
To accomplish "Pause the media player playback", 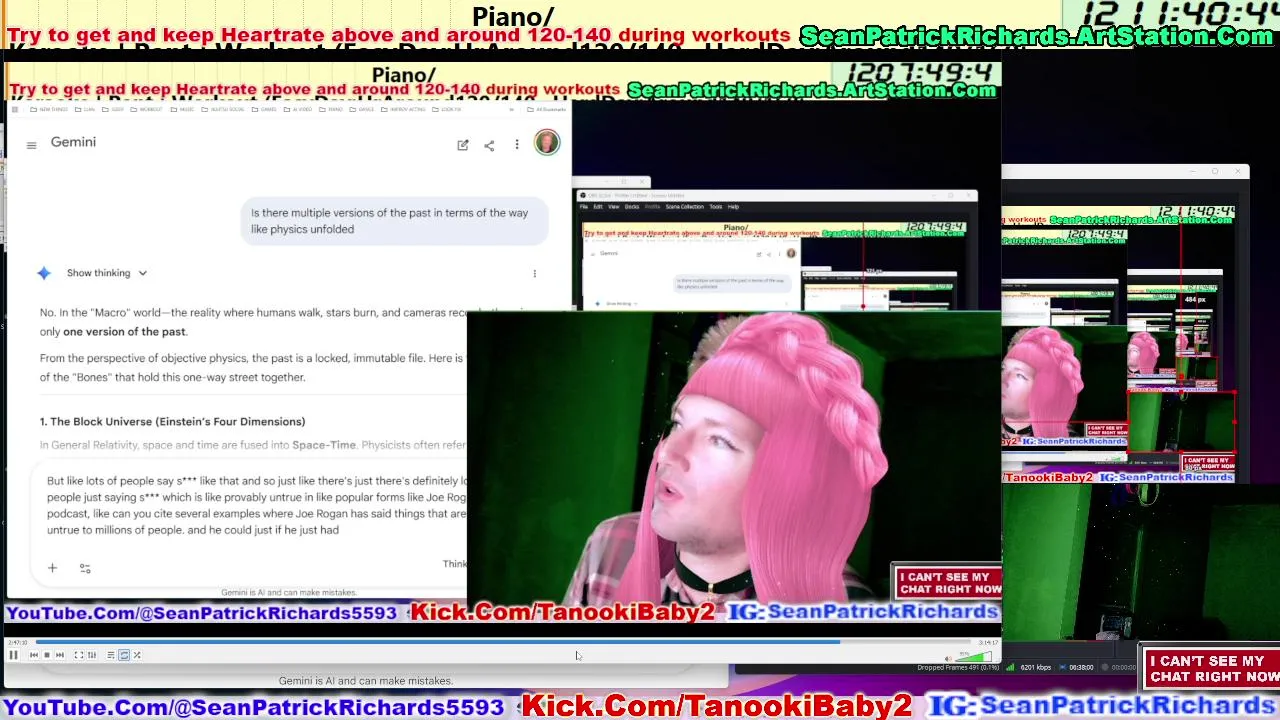I will coord(13,655).
